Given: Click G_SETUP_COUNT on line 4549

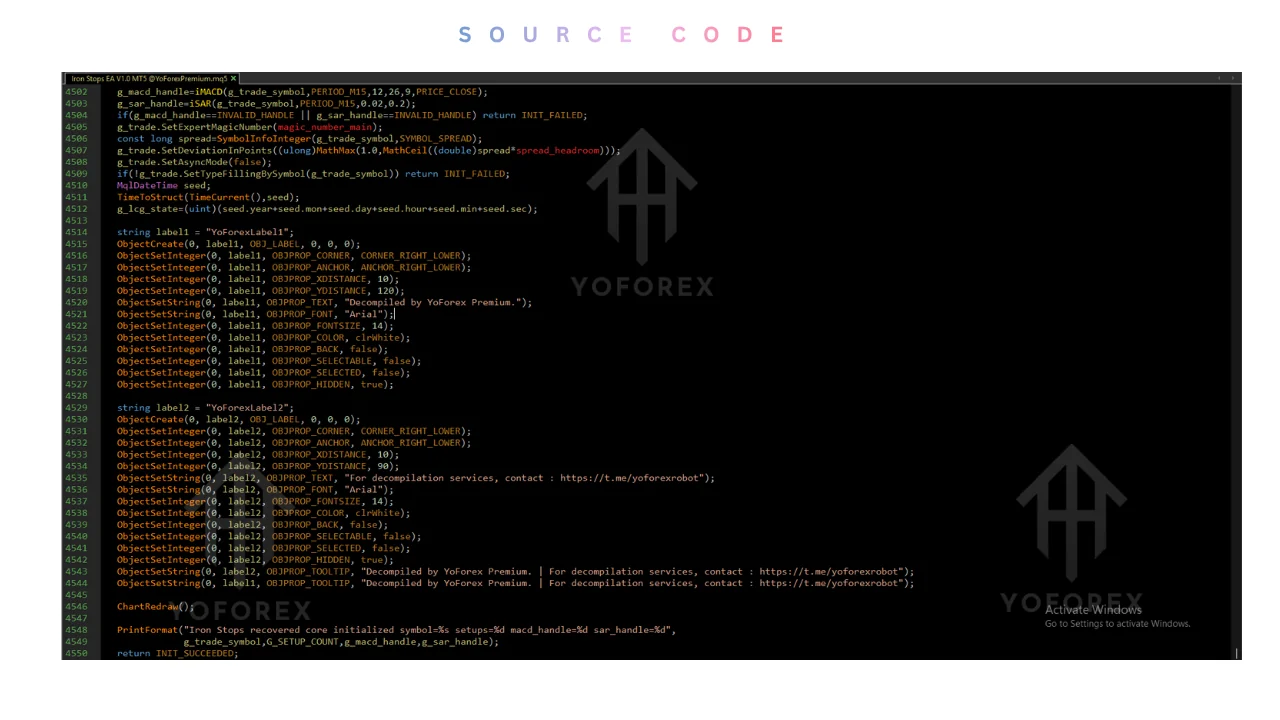Looking at the screenshot, I should click(x=302, y=642).
